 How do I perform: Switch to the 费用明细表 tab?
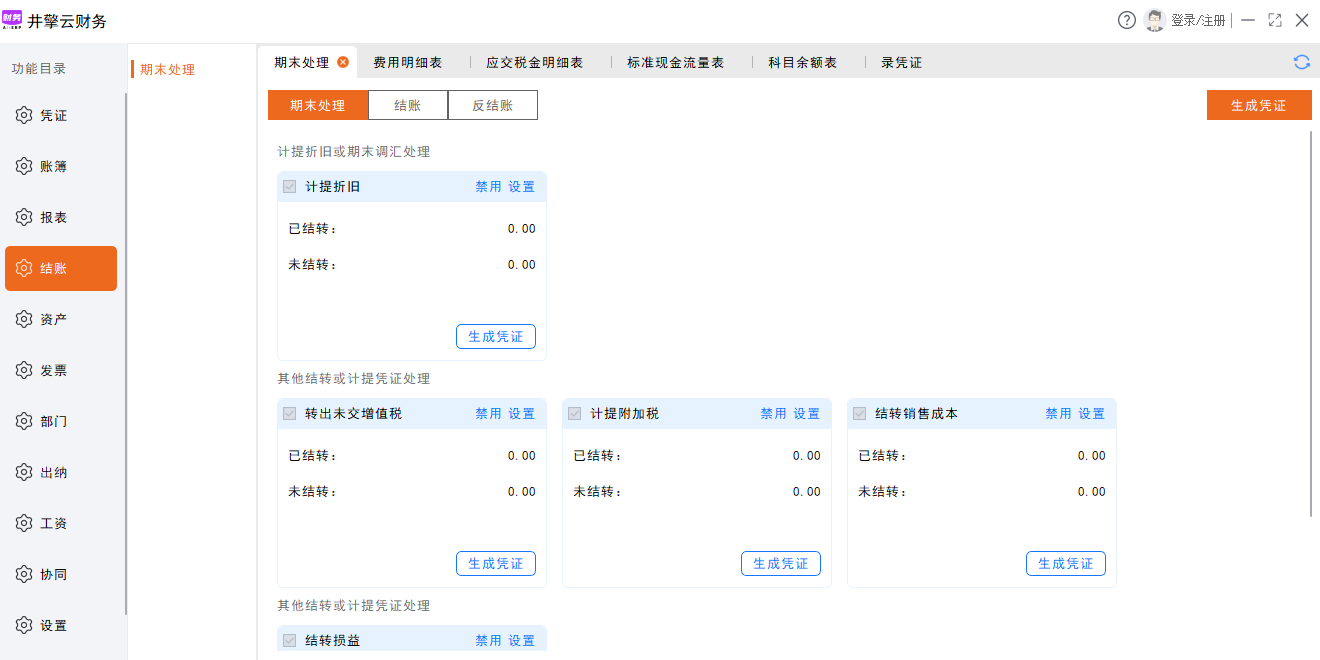407,63
